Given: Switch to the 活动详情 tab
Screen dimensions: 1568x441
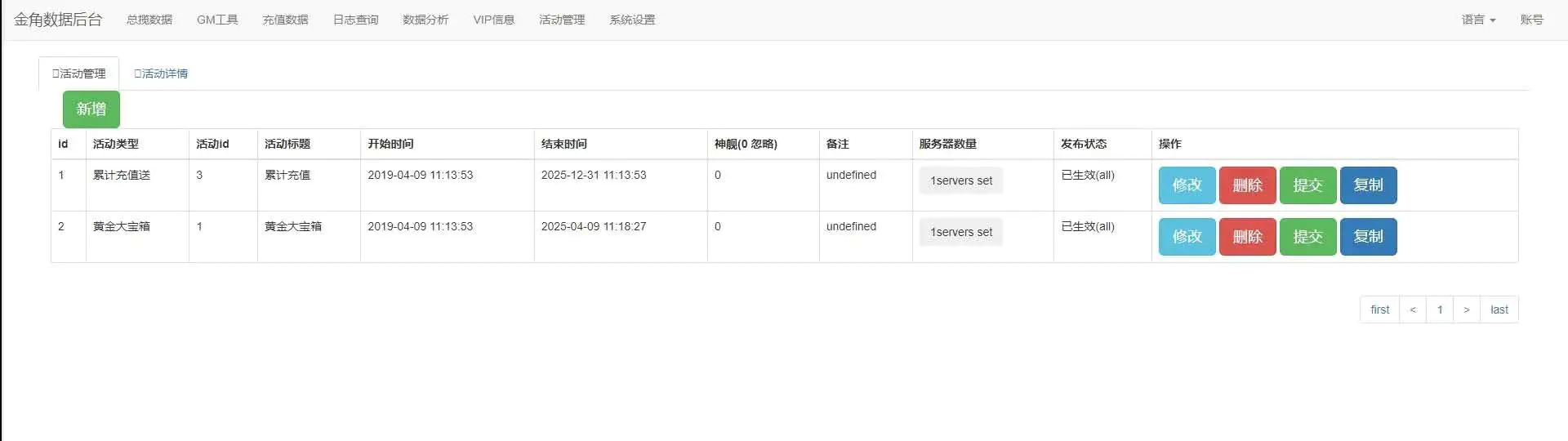Looking at the screenshot, I should pyautogui.click(x=161, y=73).
